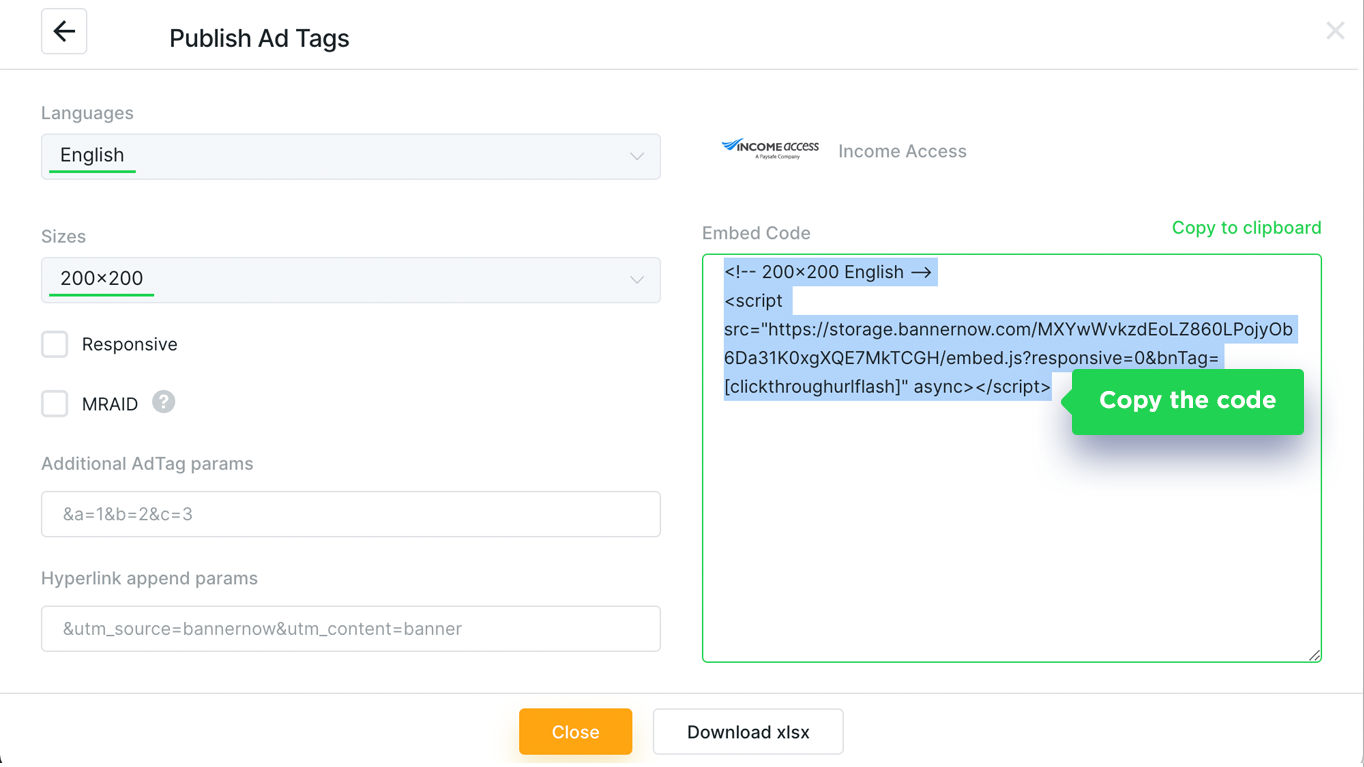Click the orange Close button
The image size is (1364, 767).
[x=575, y=732]
